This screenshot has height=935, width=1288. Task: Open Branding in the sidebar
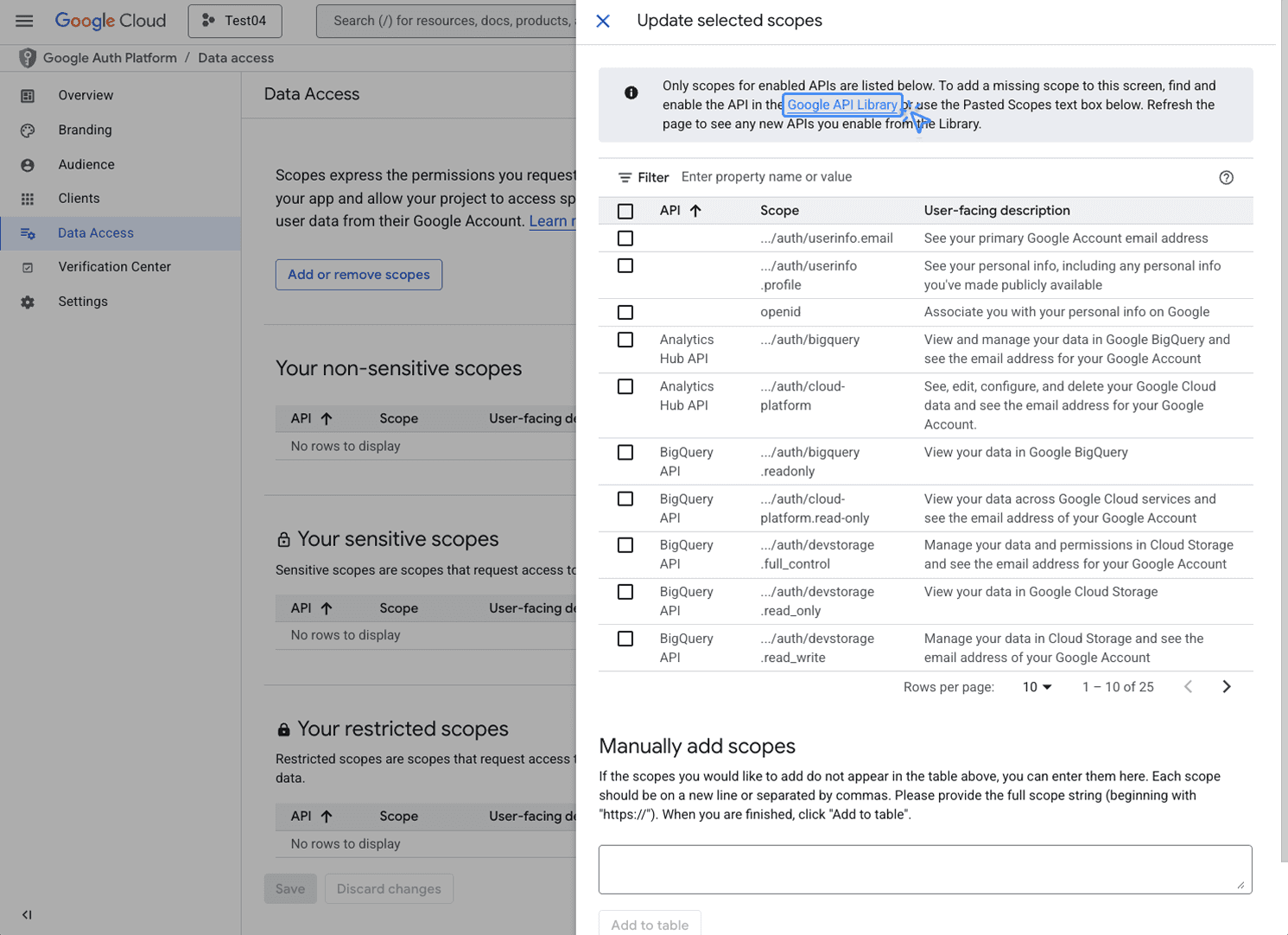tap(85, 130)
